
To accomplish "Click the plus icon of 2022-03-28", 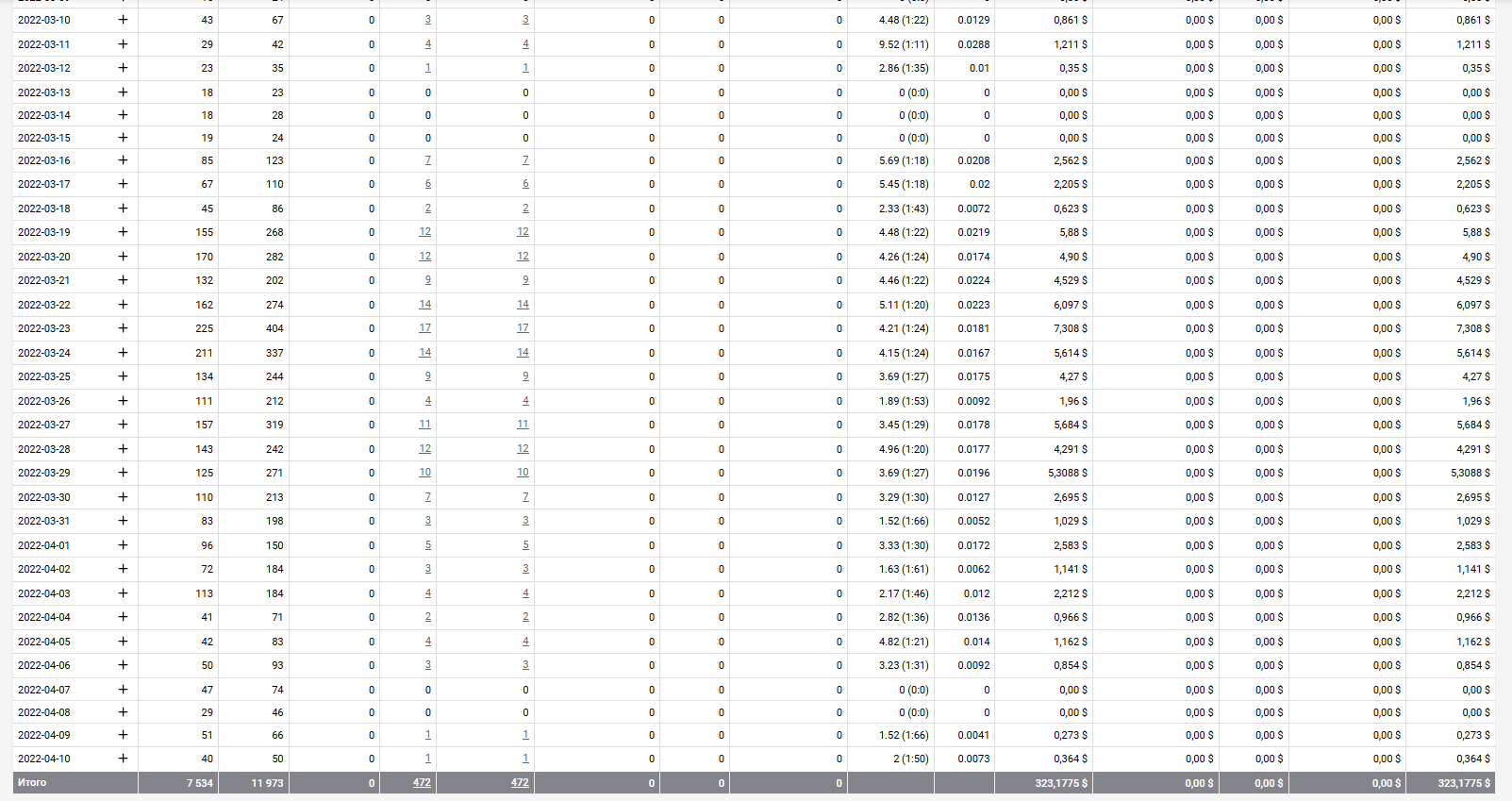I will pos(123,449).
